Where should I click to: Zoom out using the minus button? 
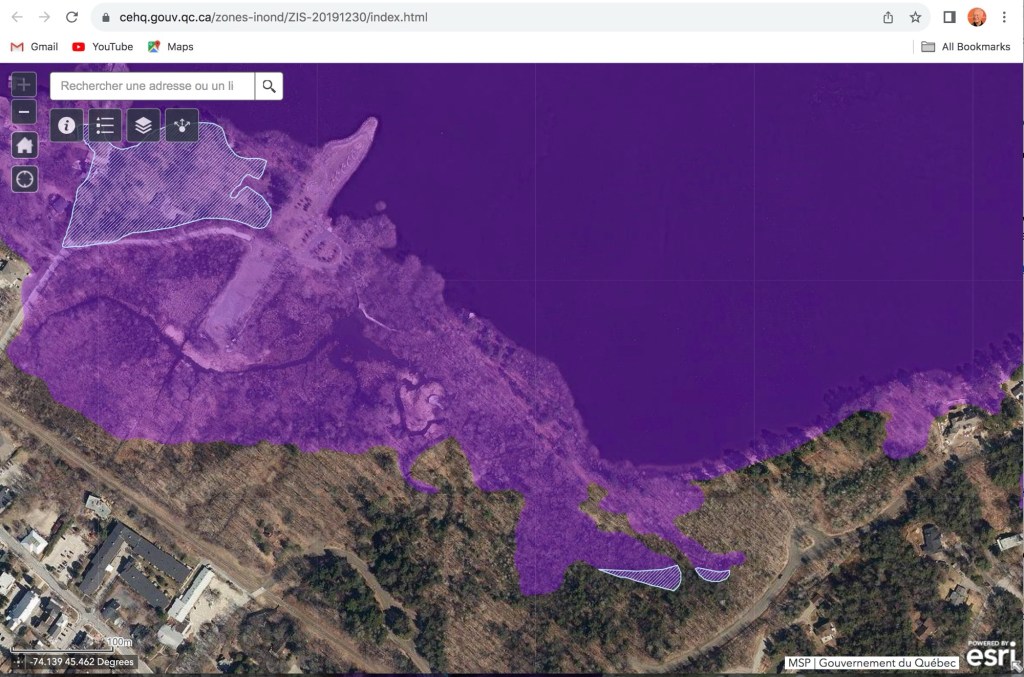(x=25, y=112)
